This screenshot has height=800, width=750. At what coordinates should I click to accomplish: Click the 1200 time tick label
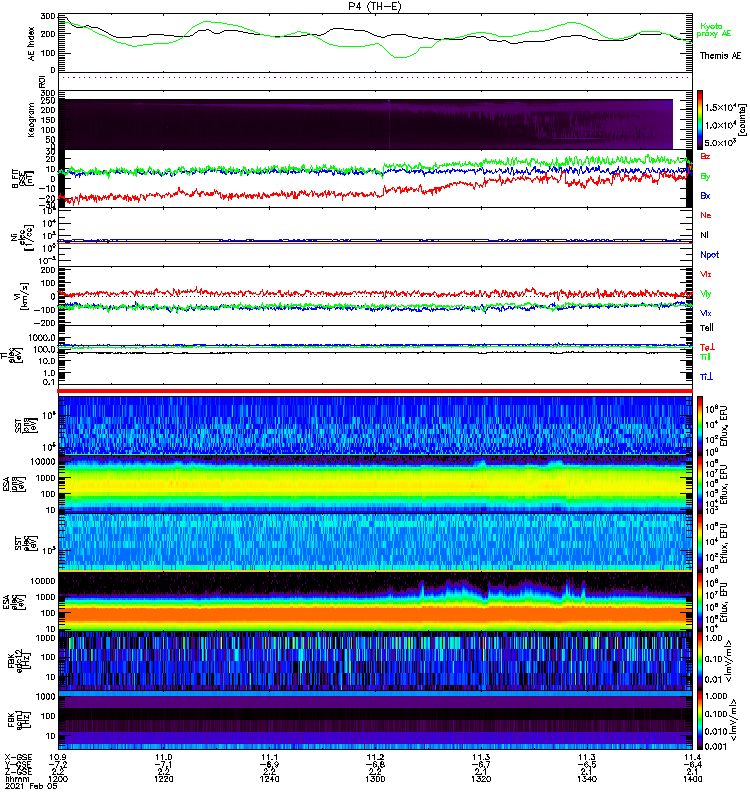[58, 779]
